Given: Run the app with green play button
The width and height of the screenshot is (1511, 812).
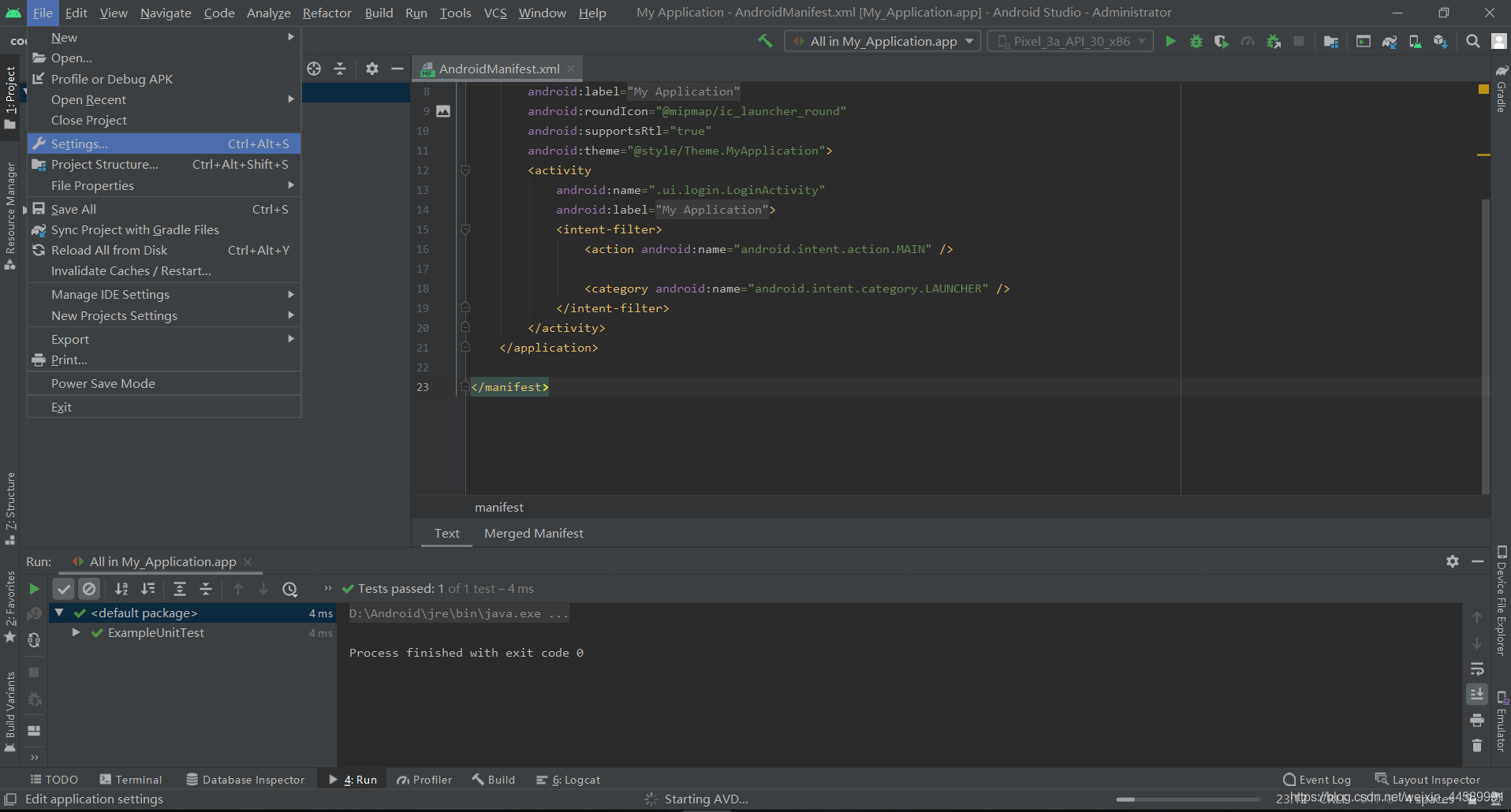Looking at the screenshot, I should pos(1170,41).
